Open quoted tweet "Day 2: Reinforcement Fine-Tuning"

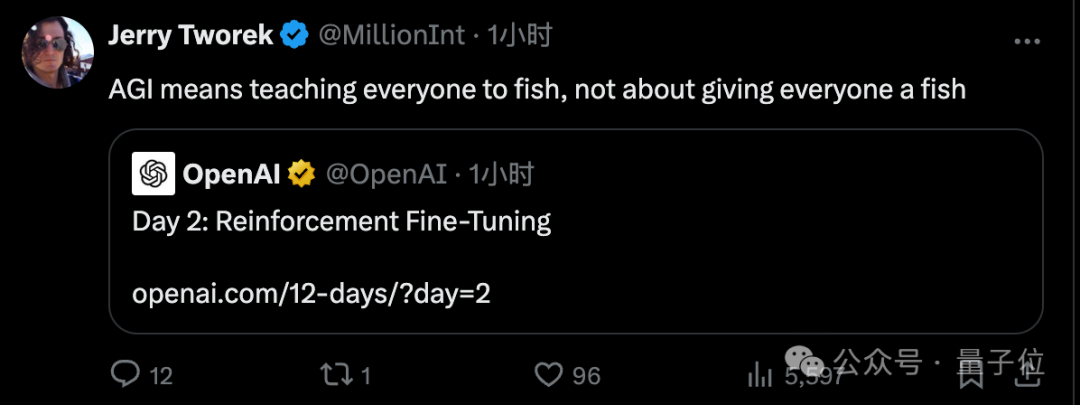pos(341,221)
